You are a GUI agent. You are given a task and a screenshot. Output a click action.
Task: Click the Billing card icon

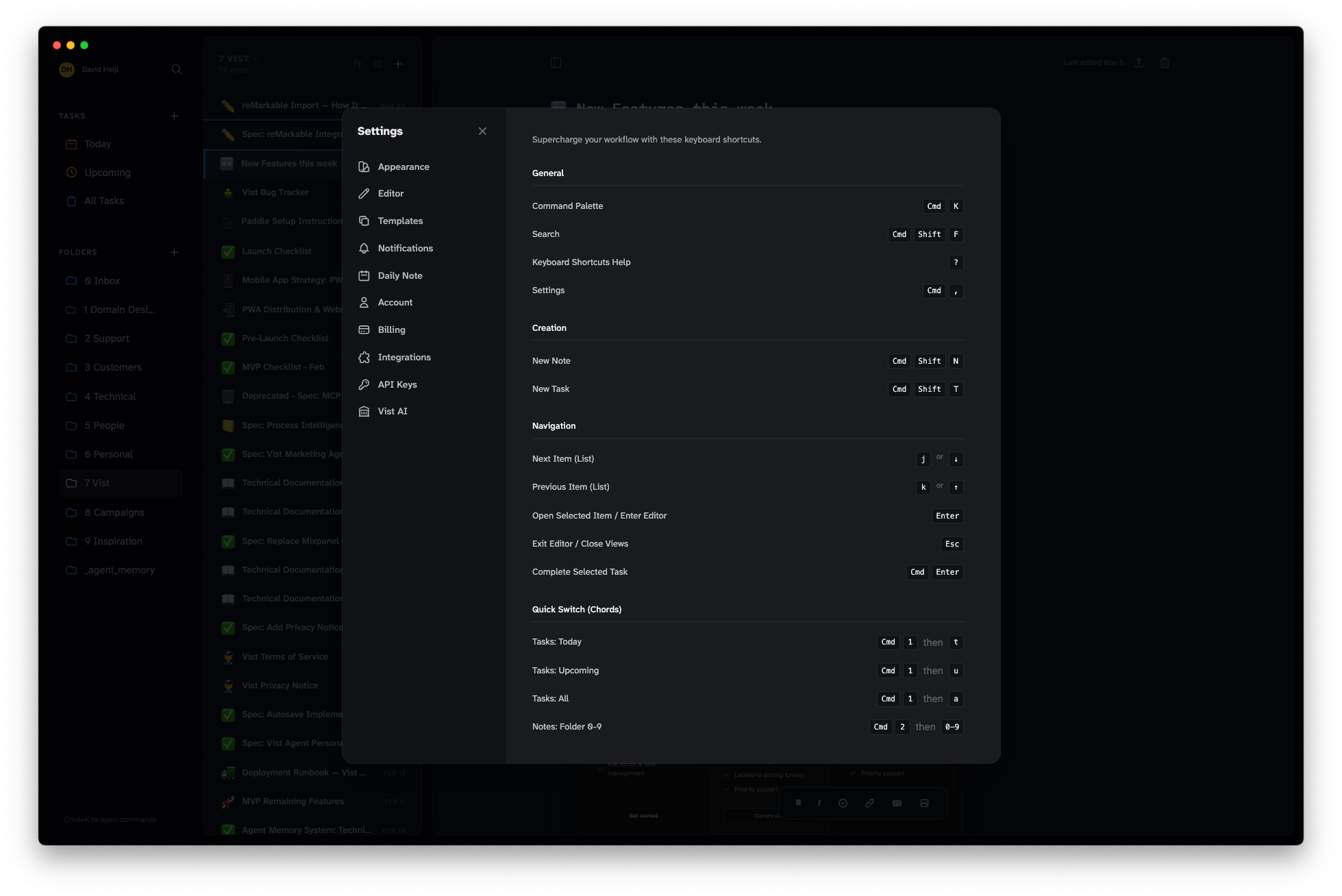364,330
